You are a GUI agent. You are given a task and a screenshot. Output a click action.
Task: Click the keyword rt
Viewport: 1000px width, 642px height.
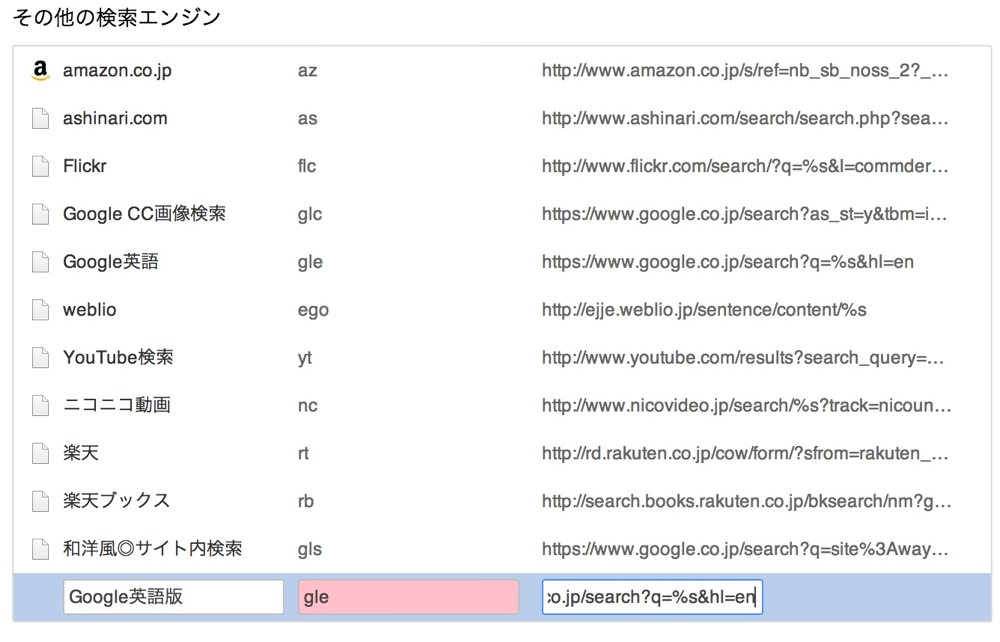point(303,453)
